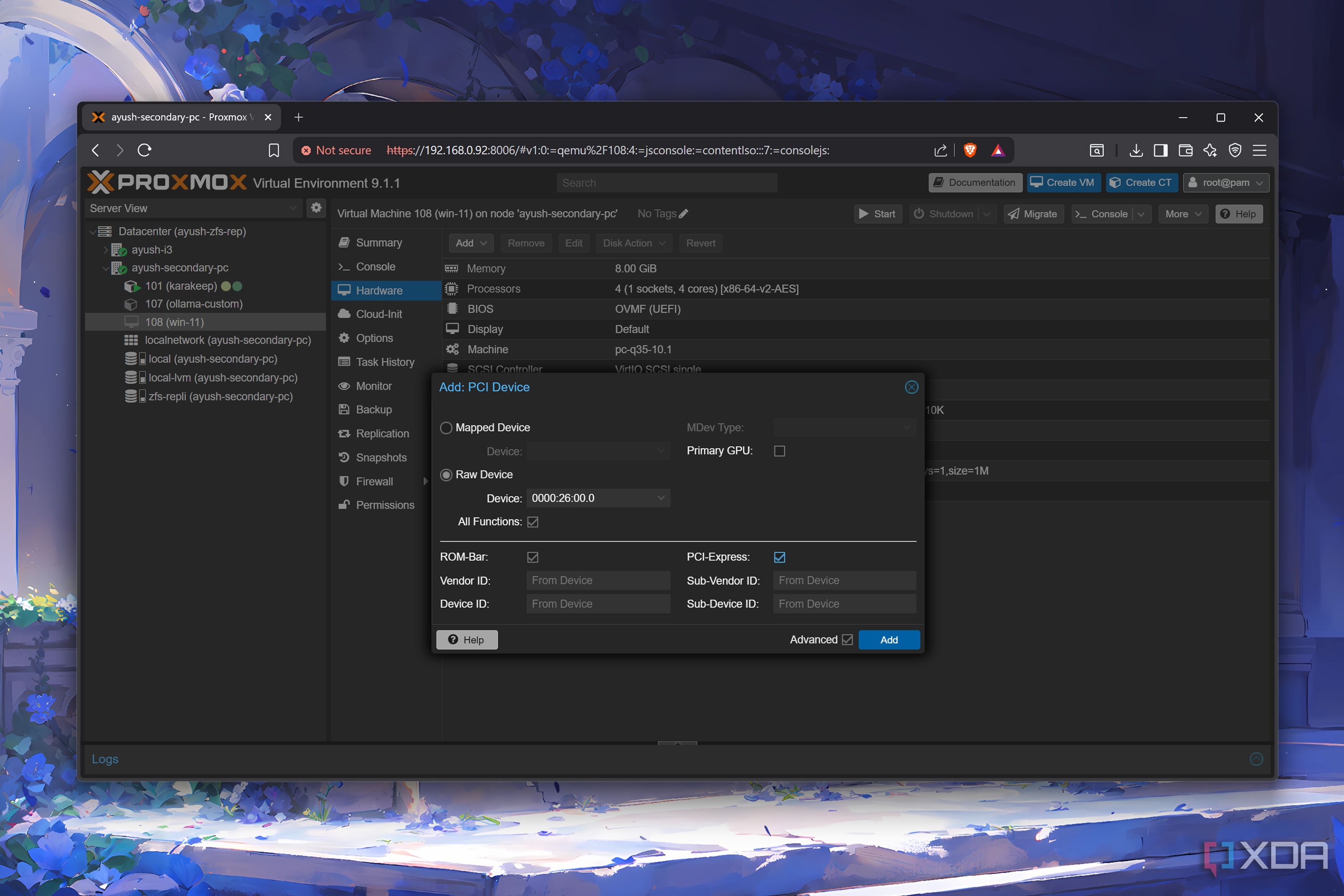Open the Shutdown options arrow
The width and height of the screenshot is (1344, 896).
[987, 214]
